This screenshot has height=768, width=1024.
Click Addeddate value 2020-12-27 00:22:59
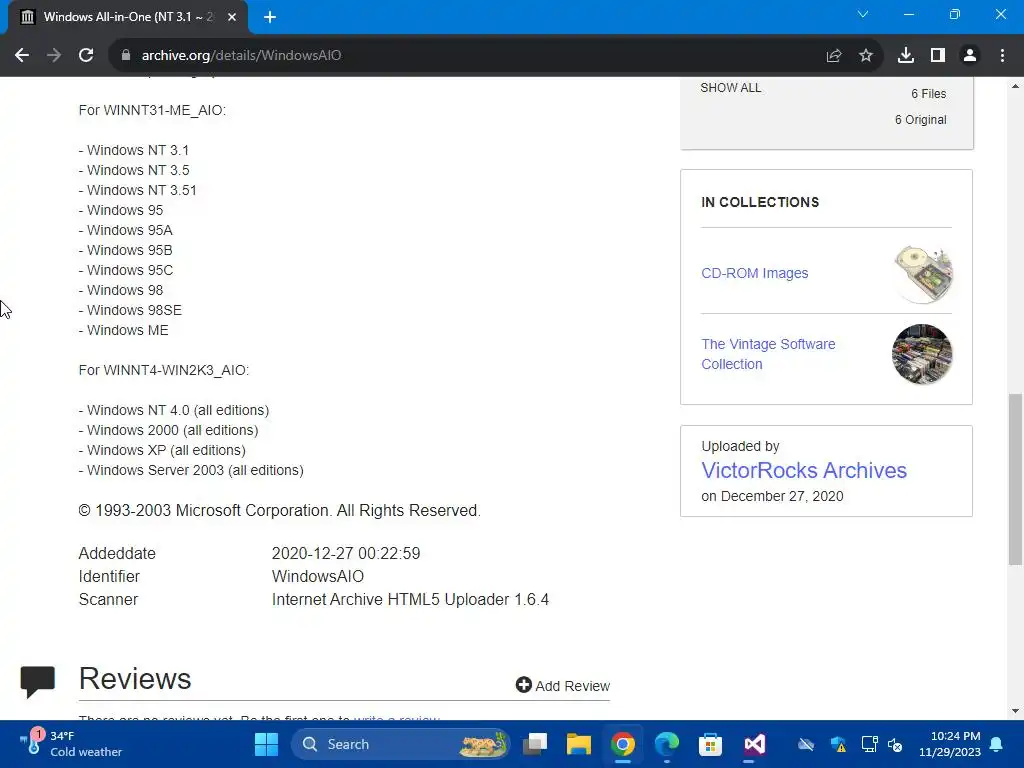pos(345,554)
